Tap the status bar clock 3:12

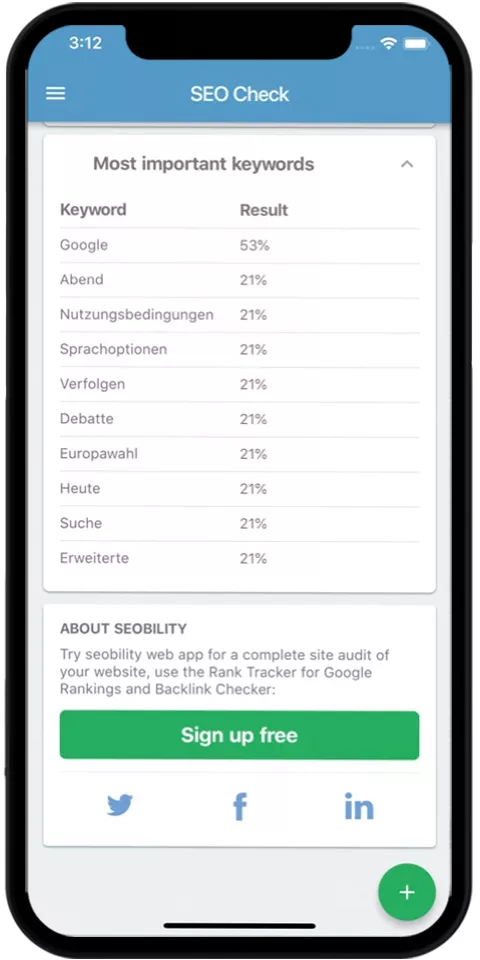(x=86, y=43)
